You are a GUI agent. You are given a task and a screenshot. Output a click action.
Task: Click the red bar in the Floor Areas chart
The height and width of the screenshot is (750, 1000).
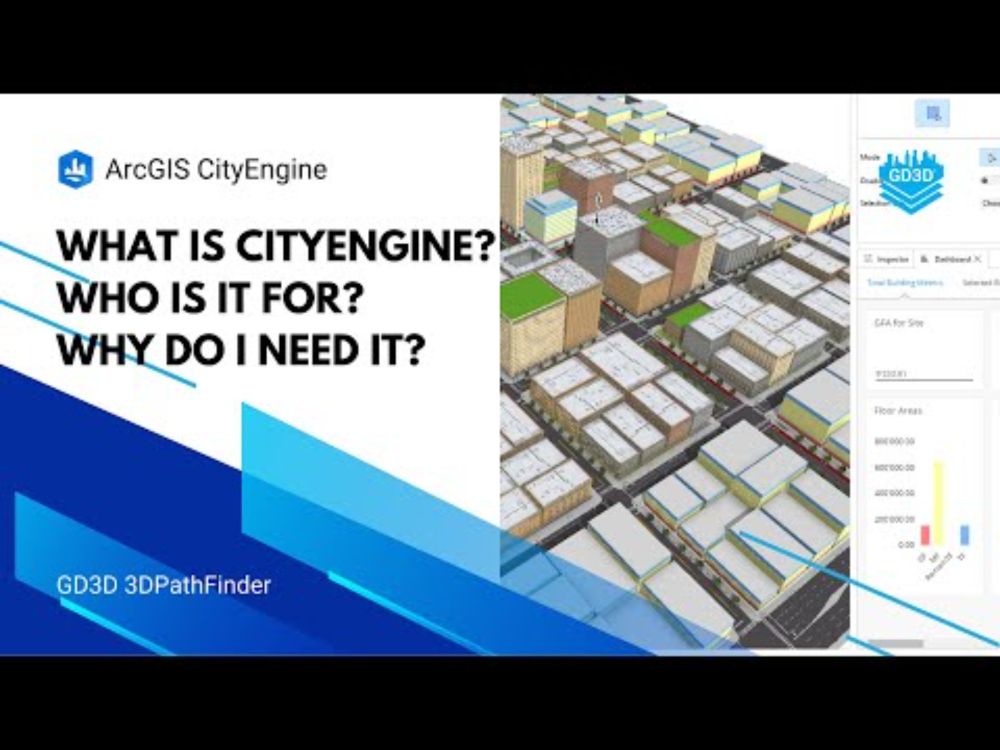coord(925,536)
